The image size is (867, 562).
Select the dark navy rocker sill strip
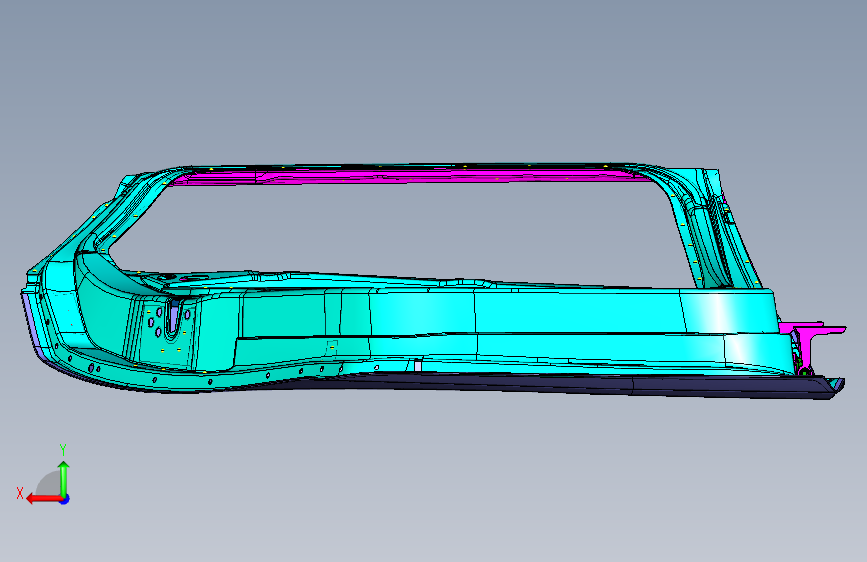[x=581, y=385]
